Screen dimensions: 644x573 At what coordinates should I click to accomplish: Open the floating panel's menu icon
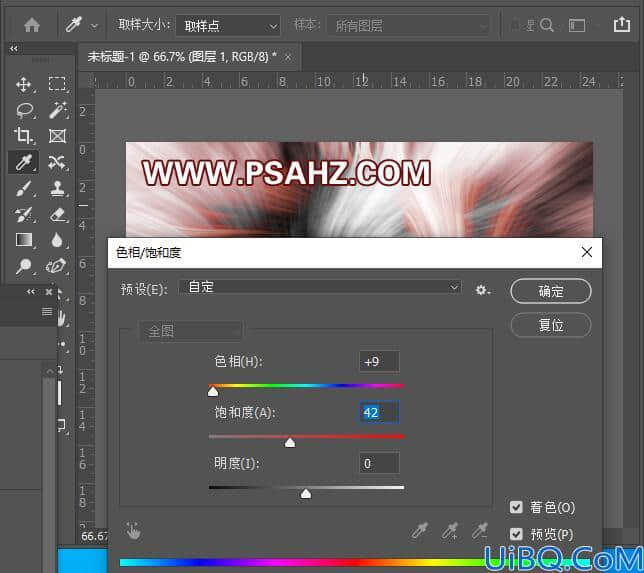click(47, 312)
